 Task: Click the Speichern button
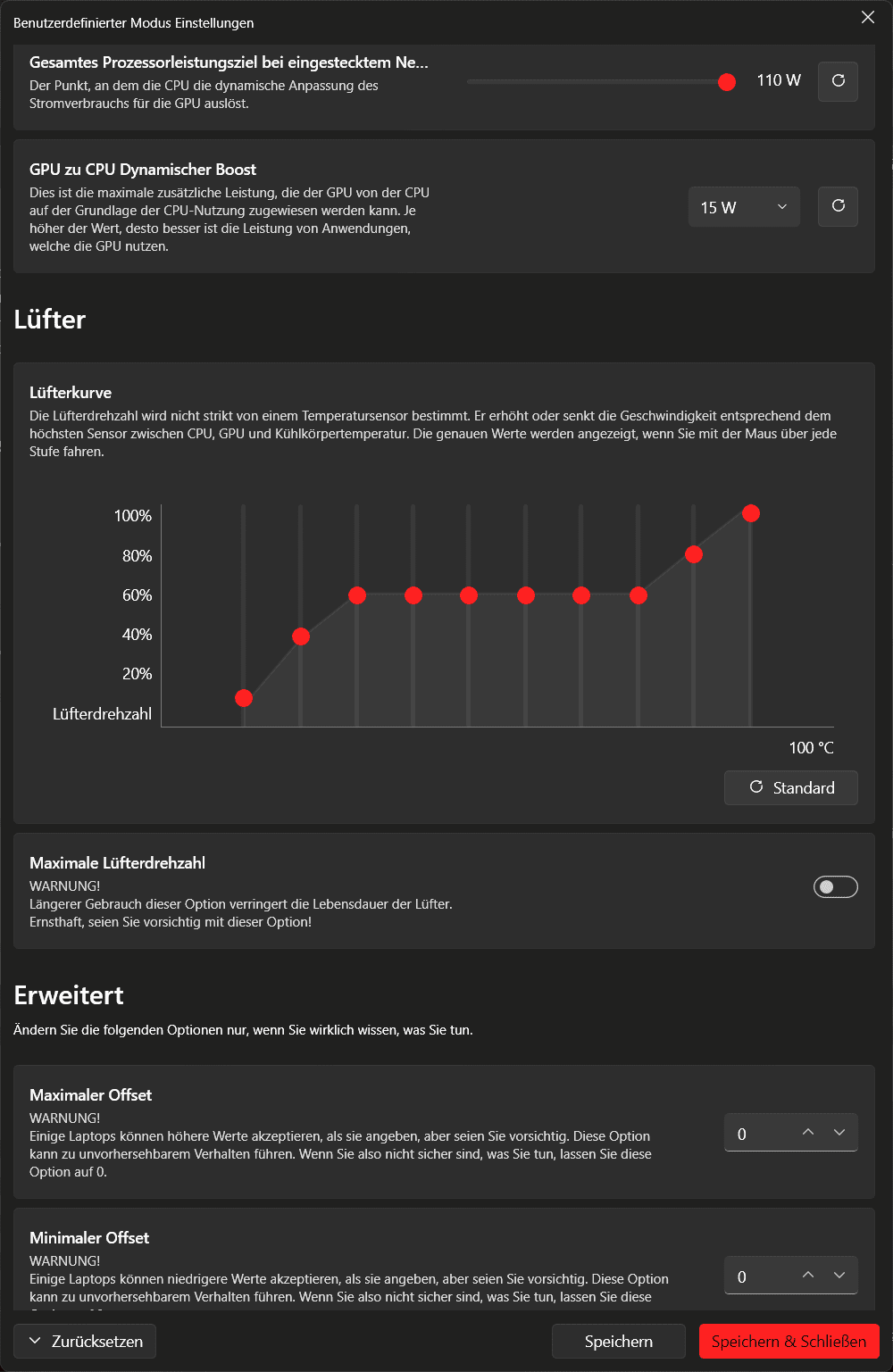click(619, 1341)
